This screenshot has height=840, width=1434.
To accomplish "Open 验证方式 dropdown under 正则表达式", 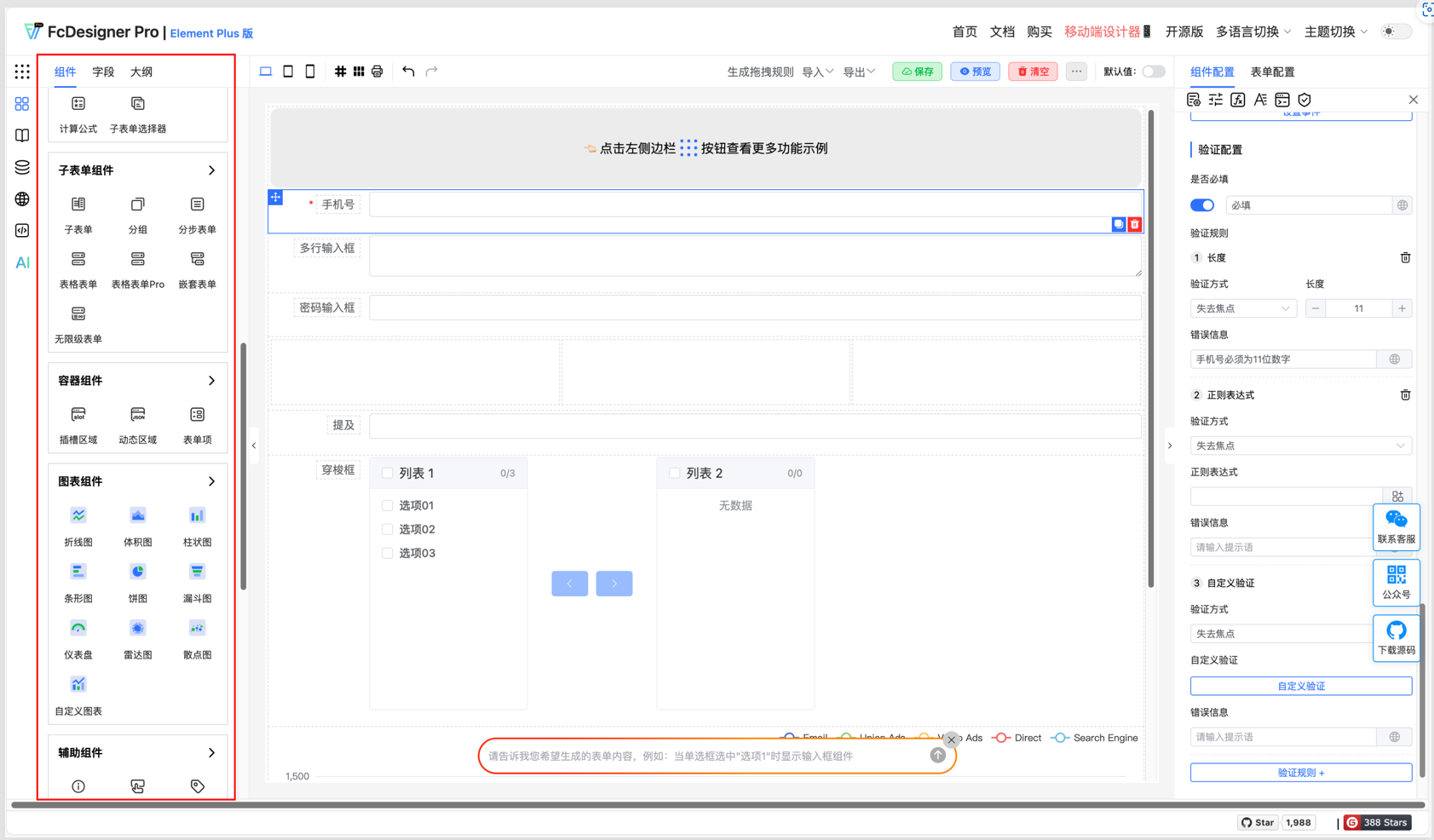I will pyautogui.click(x=1300, y=446).
